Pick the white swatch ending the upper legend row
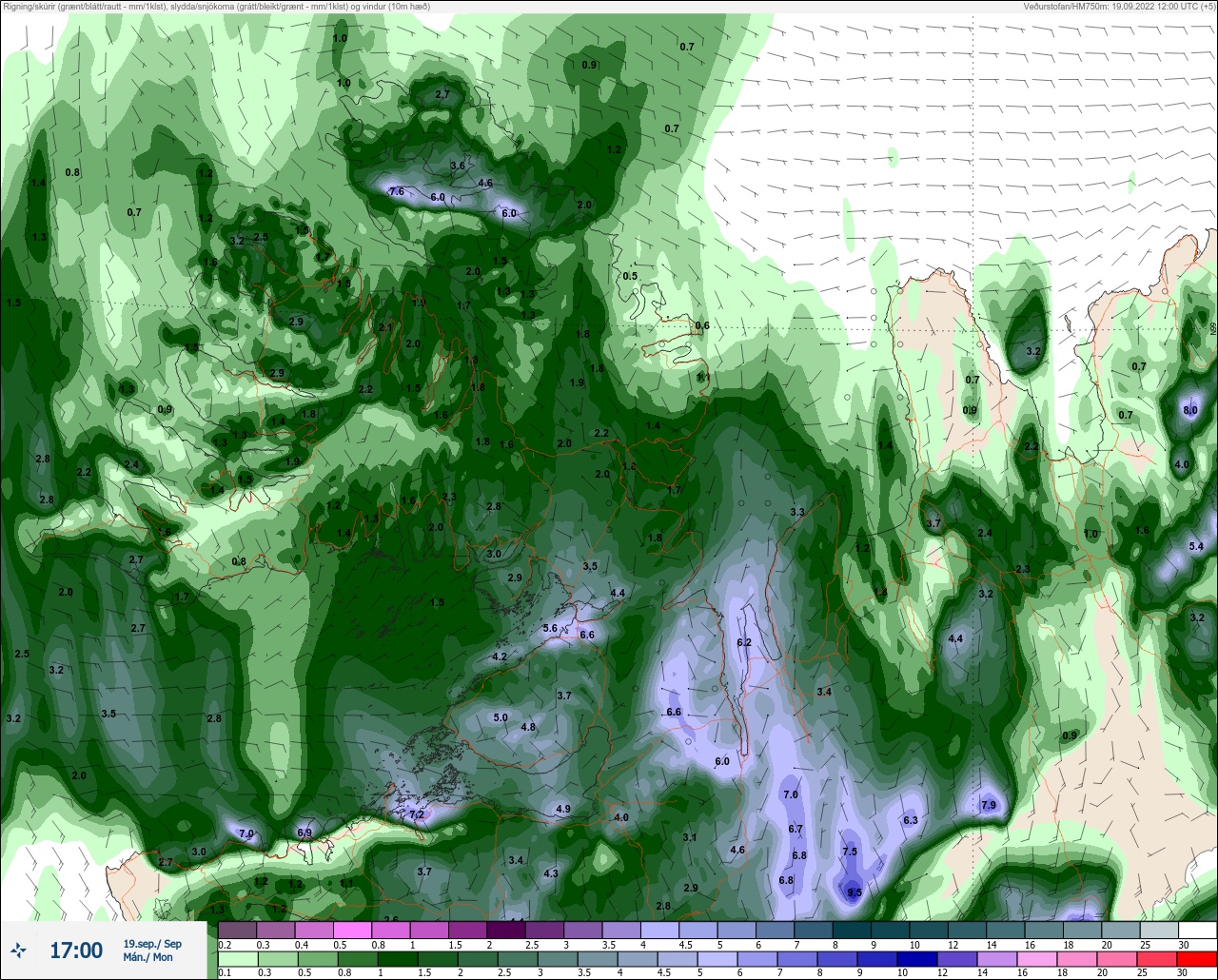Viewport: 1218px width, 980px height. pos(1197,930)
